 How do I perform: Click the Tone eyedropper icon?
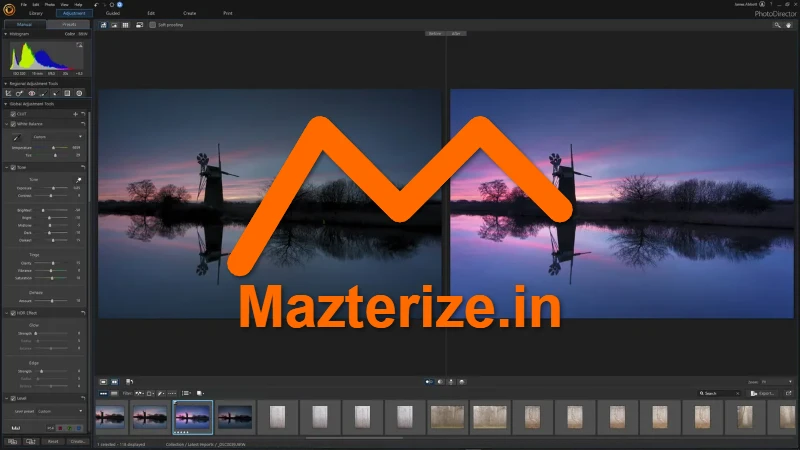[x=79, y=180]
